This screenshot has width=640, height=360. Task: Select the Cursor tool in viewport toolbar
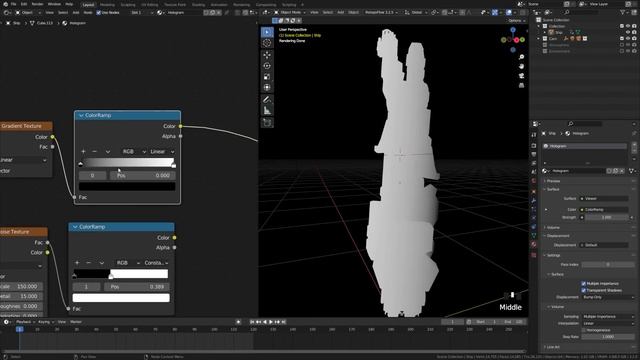[x=267, y=43]
